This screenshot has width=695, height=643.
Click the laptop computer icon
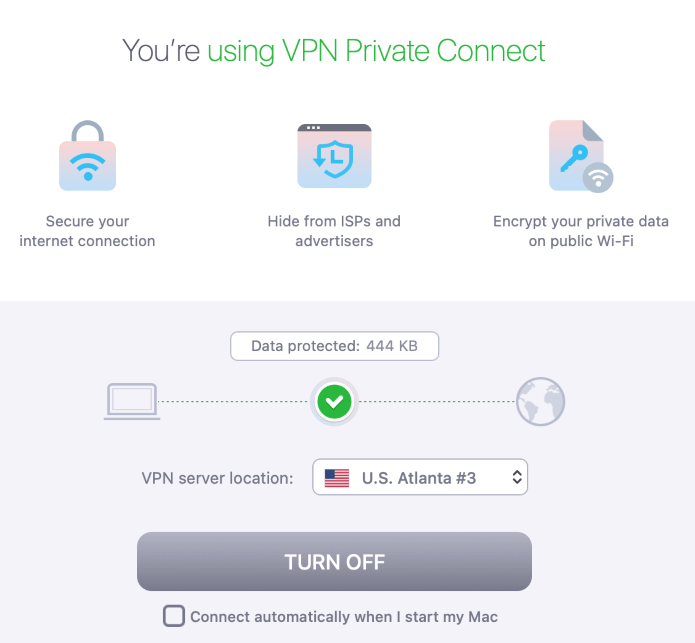click(x=132, y=401)
